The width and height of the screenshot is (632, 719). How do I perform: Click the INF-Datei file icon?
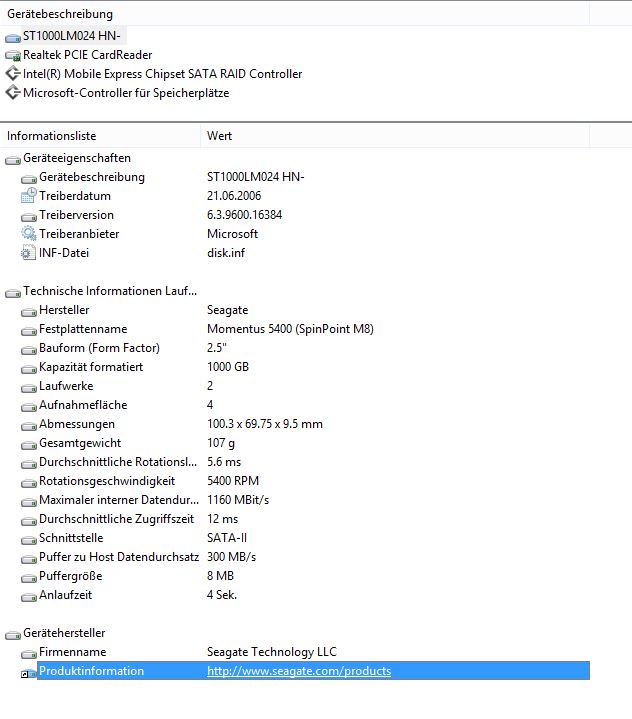pos(28,253)
